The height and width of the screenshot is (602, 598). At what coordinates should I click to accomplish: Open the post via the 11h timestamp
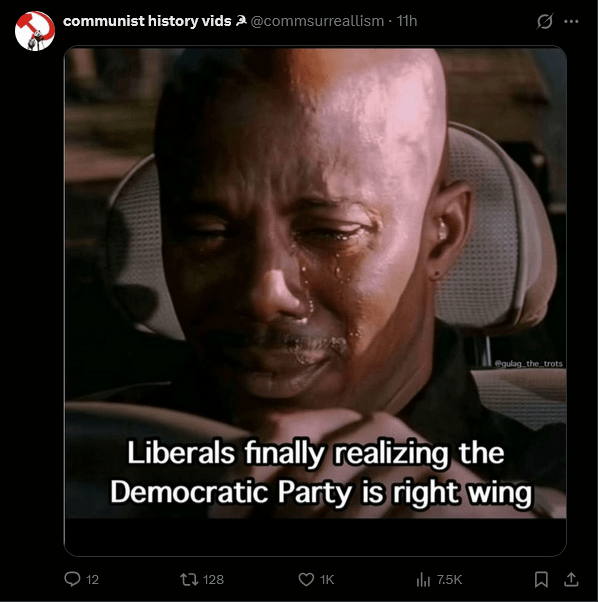[x=406, y=21]
